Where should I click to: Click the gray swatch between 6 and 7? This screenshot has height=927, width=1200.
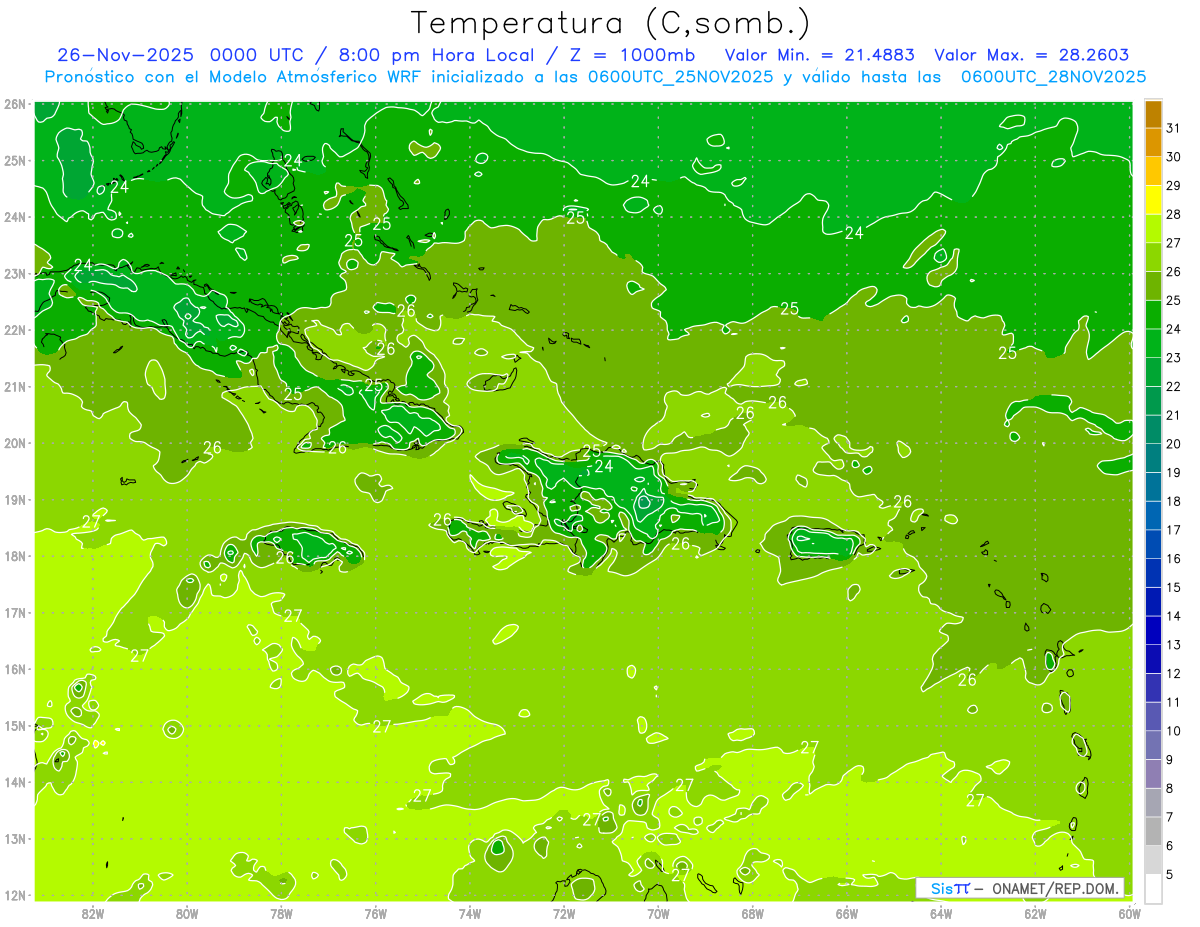pyautogui.click(x=1153, y=831)
